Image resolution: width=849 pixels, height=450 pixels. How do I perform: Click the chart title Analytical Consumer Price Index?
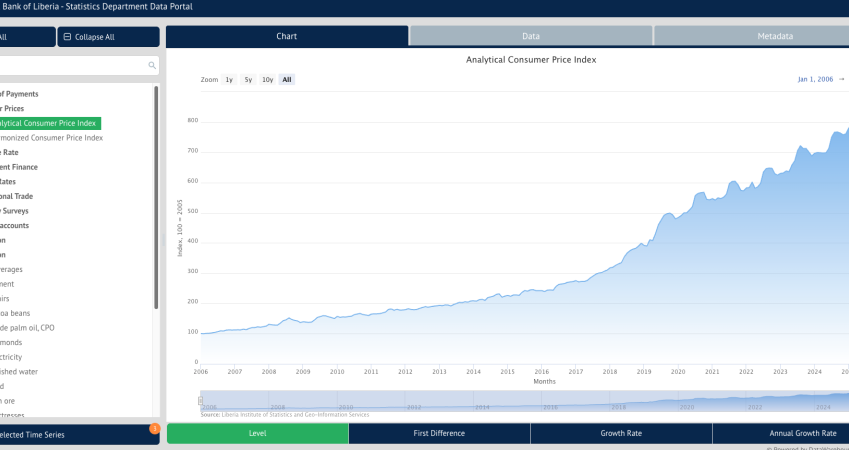[x=531, y=60]
